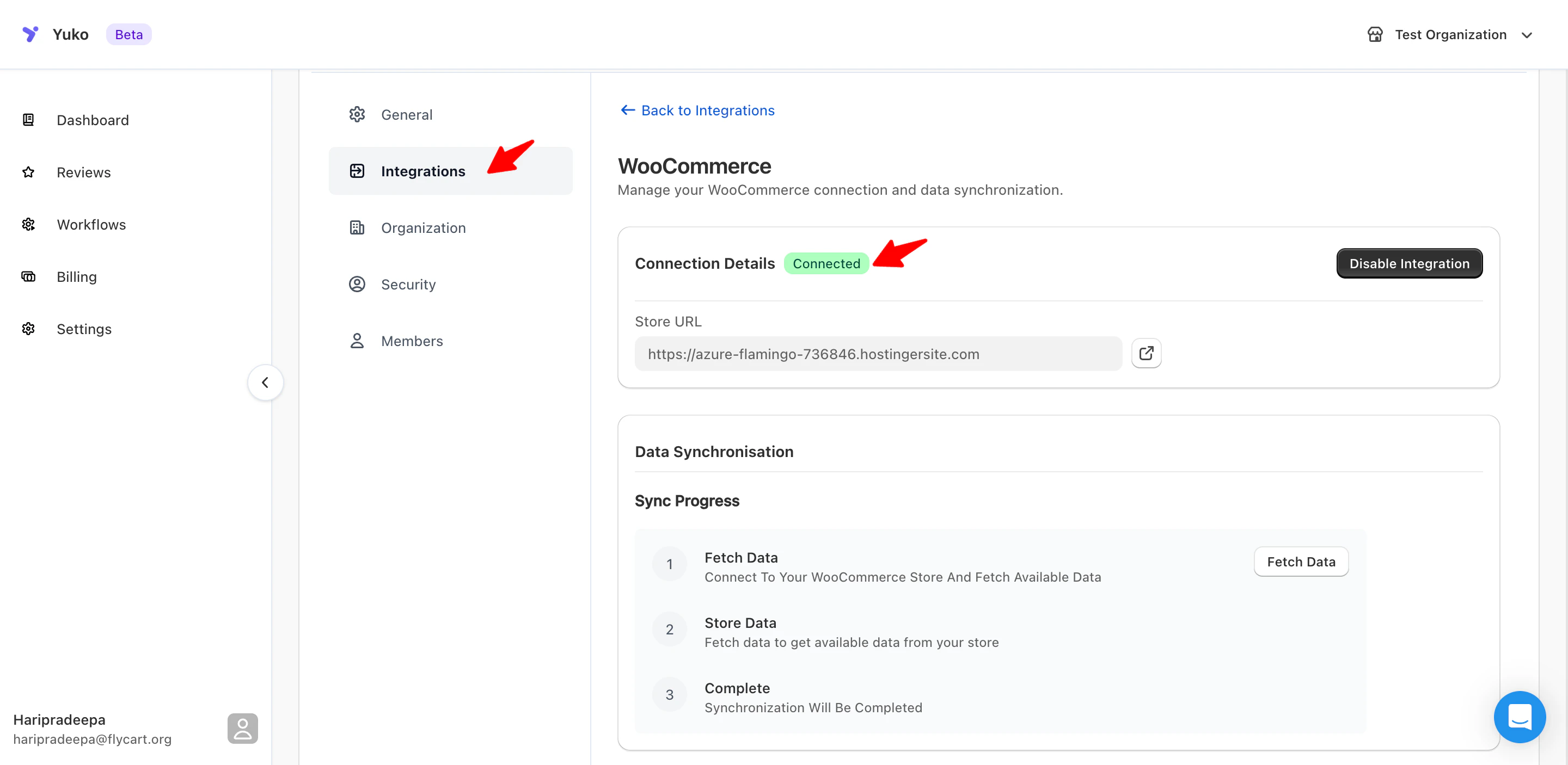Open the Organization settings section

pos(422,227)
